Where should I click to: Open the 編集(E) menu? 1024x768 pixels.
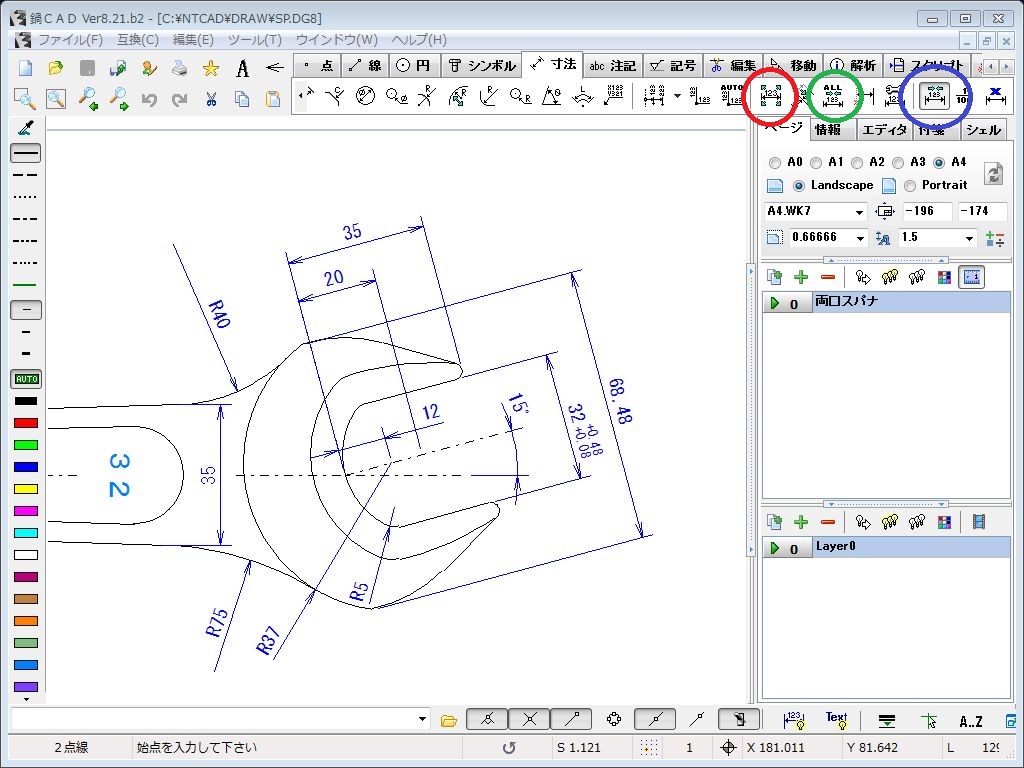[x=193, y=40]
